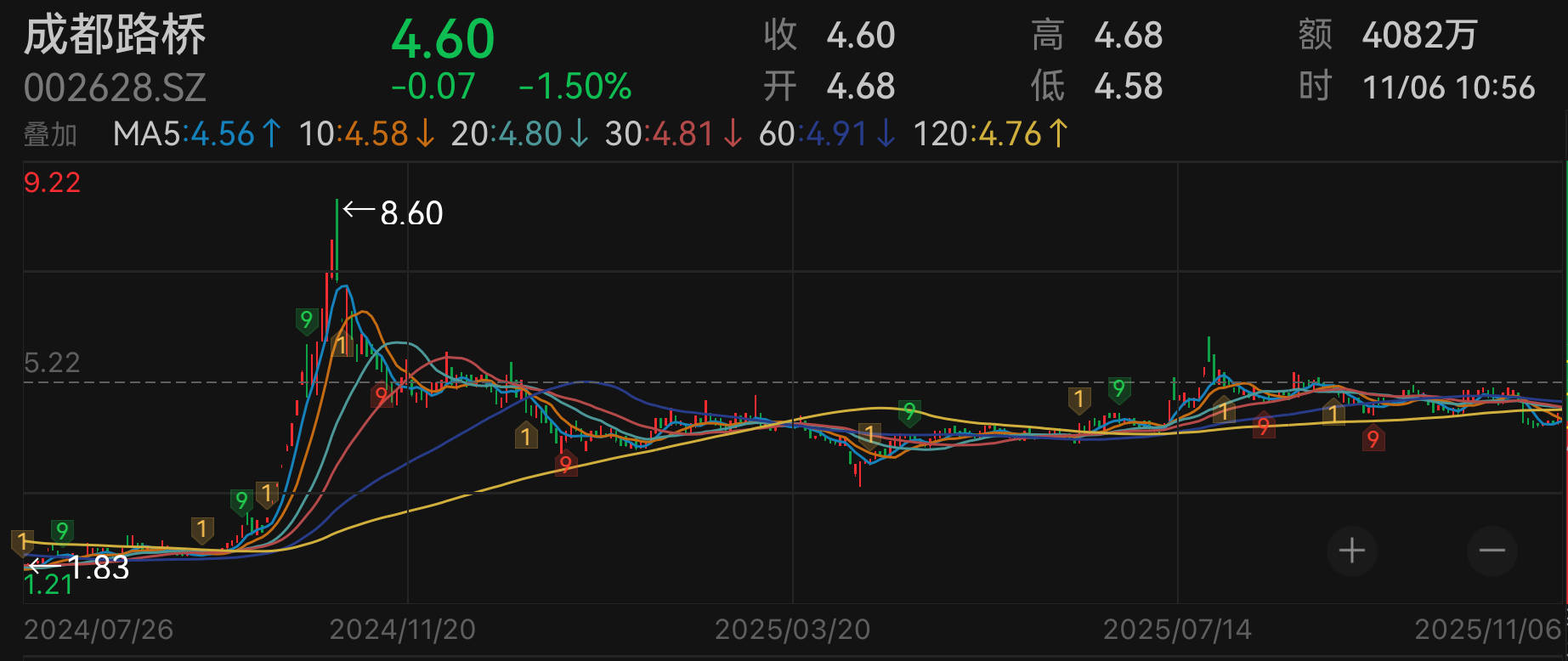
Task: Click the 4082万 turnover amount
Action: pyautogui.click(x=1419, y=36)
